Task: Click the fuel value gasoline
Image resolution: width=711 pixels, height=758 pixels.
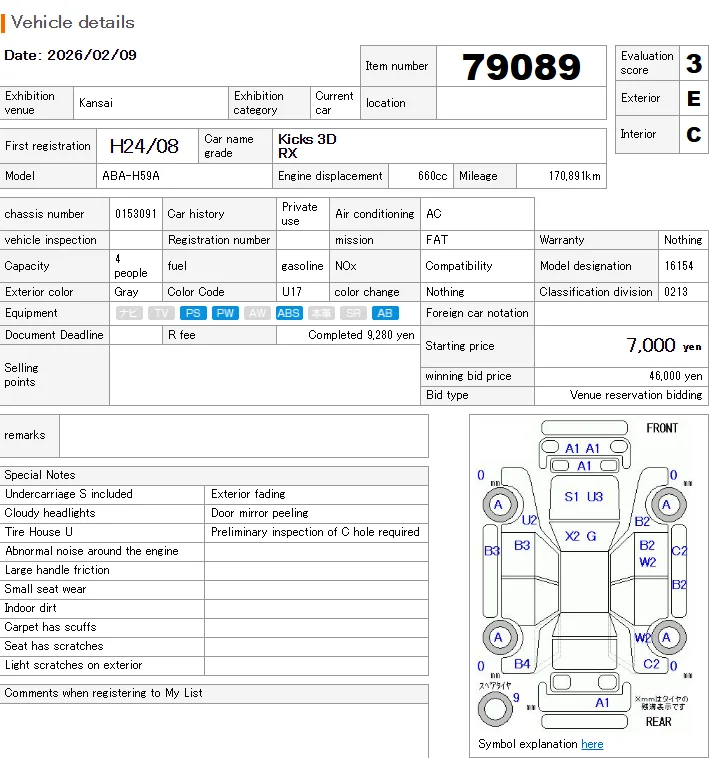Action: 302,266
